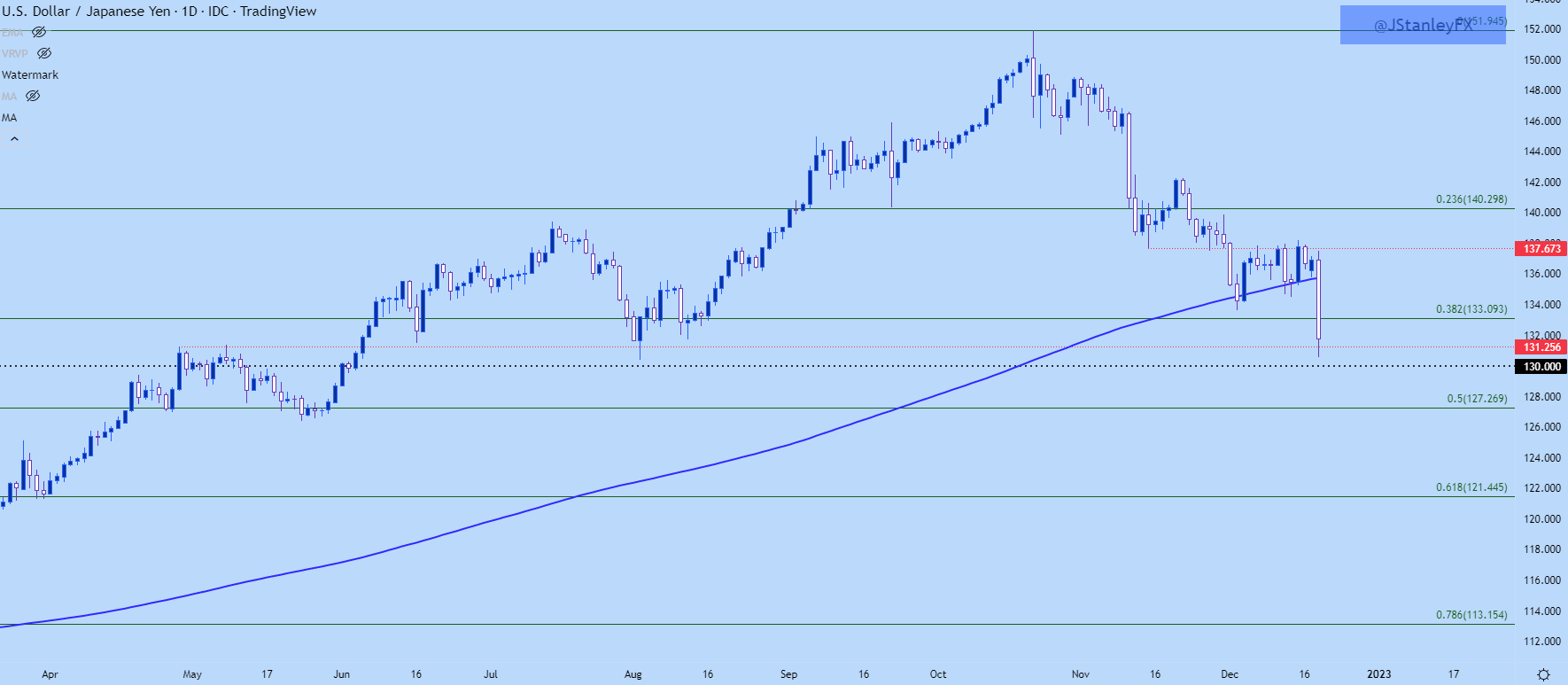Click the red 131.256 current price tag
1568x685 pixels.
pos(1541,347)
